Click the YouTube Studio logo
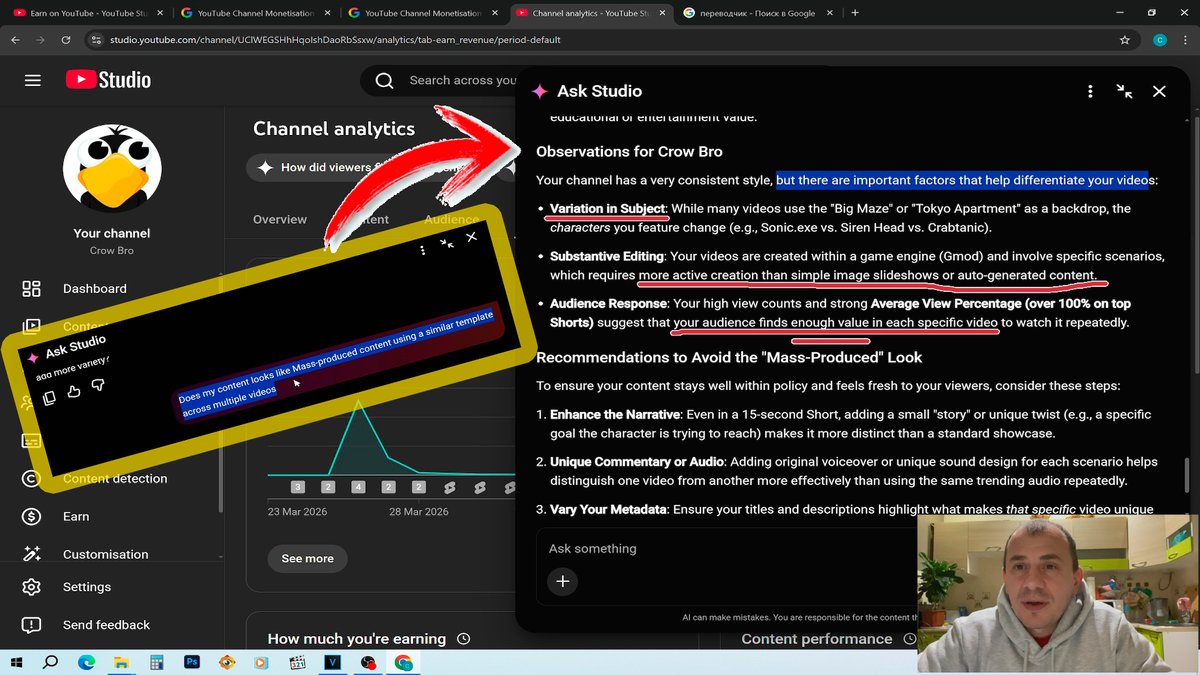Image resolution: width=1200 pixels, height=675 pixels. [x=109, y=80]
